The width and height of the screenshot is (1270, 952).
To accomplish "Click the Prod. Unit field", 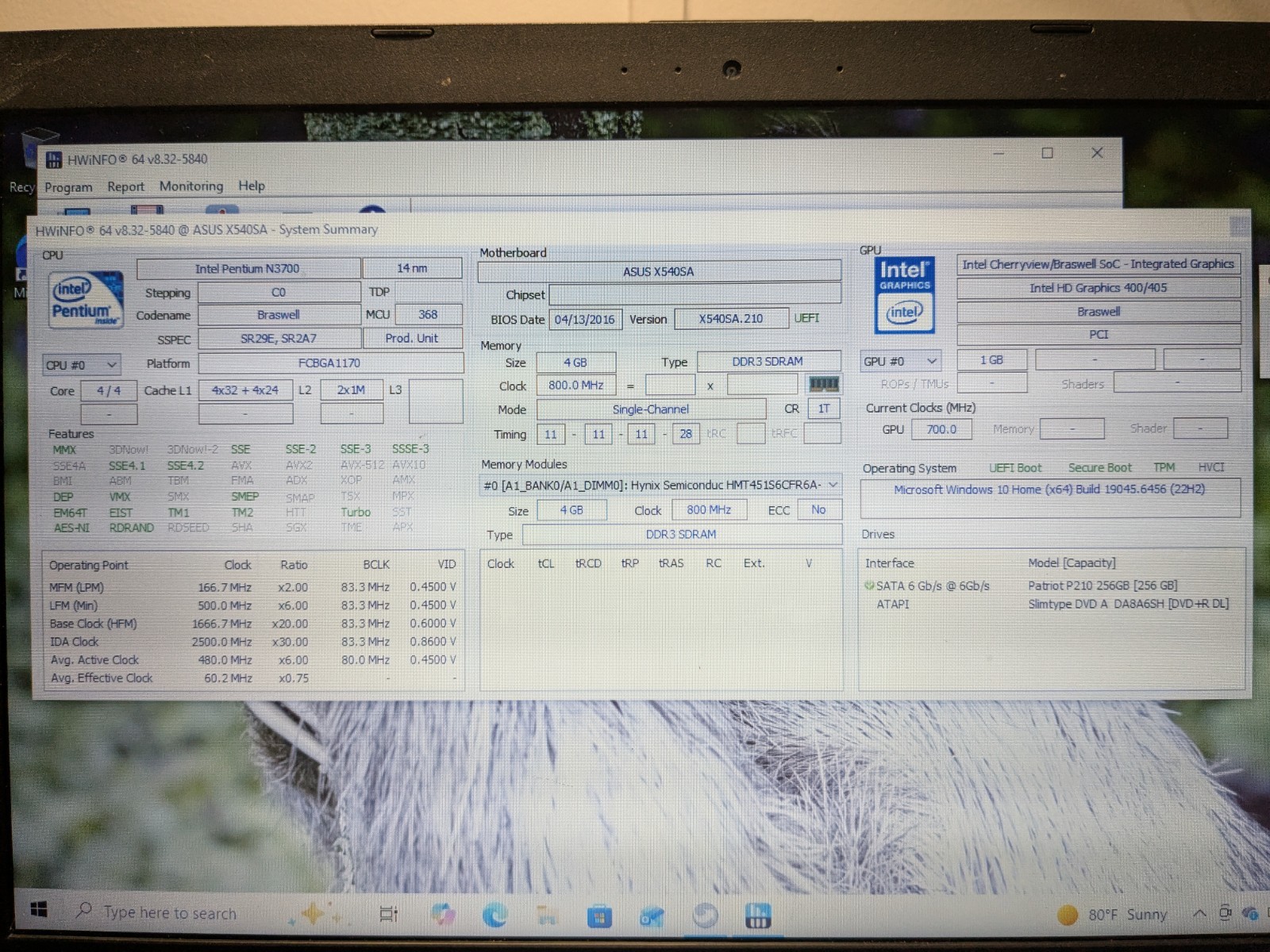I will tap(413, 338).
